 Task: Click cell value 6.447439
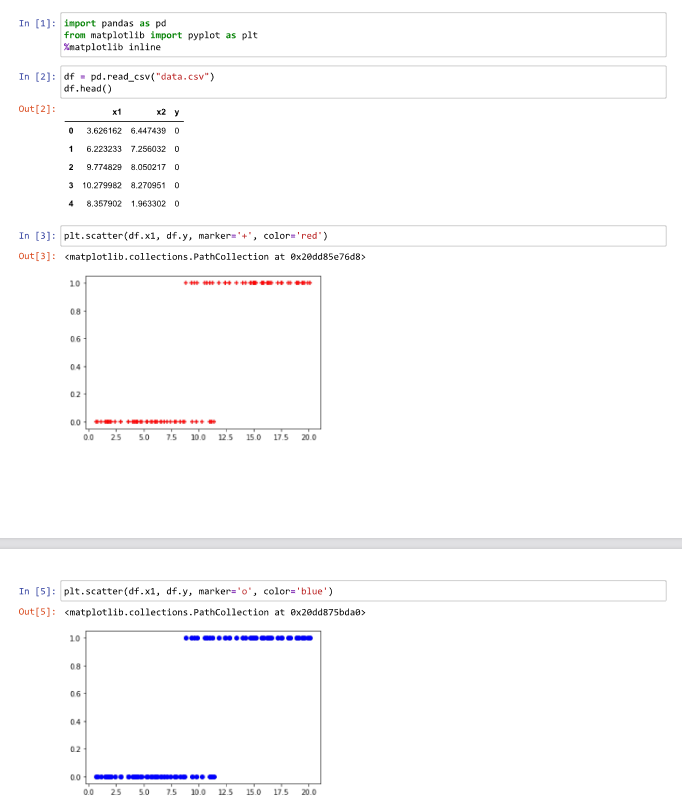(148, 131)
